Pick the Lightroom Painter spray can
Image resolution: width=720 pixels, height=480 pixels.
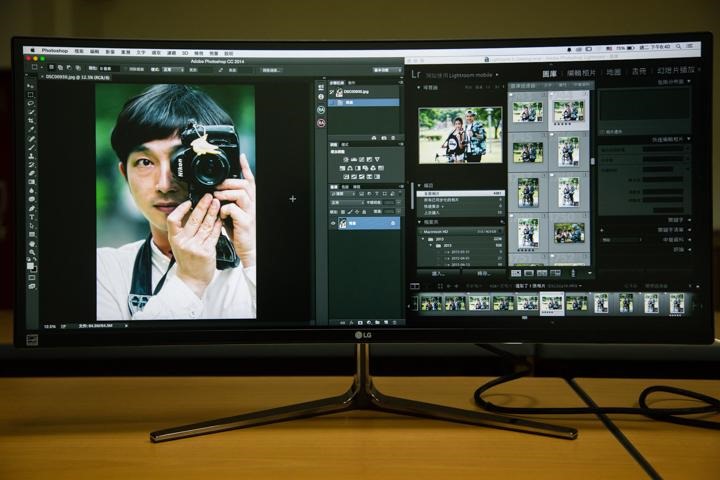pos(573,273)
